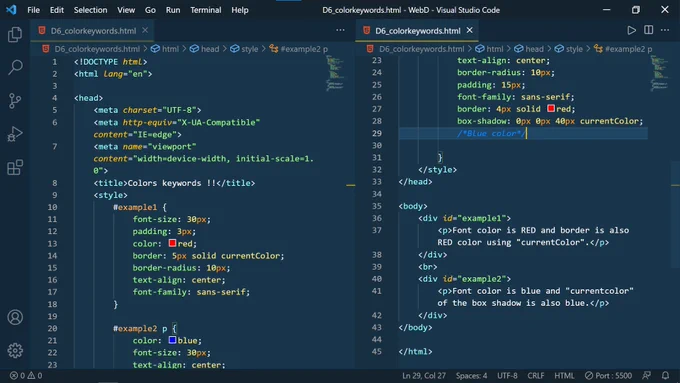Expand file name breadcrumb in right editor
The height and width of the screenshot is (383, 680).
coord(416,49)
